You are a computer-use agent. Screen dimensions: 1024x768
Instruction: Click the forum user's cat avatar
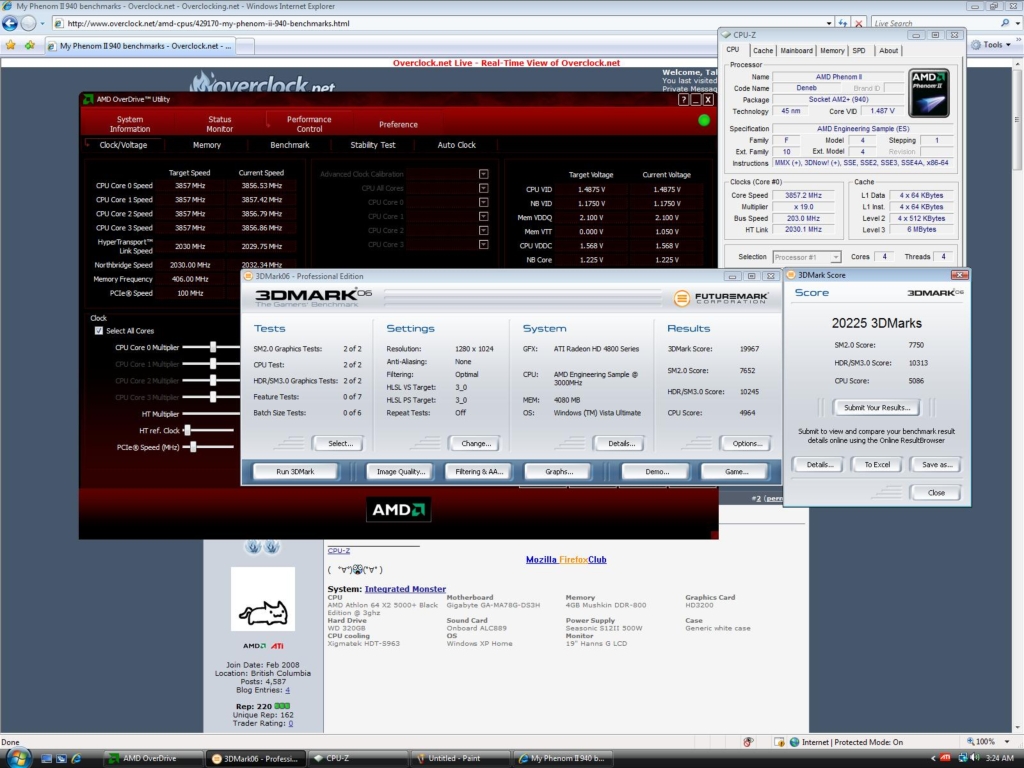click(x=263, y=599)
